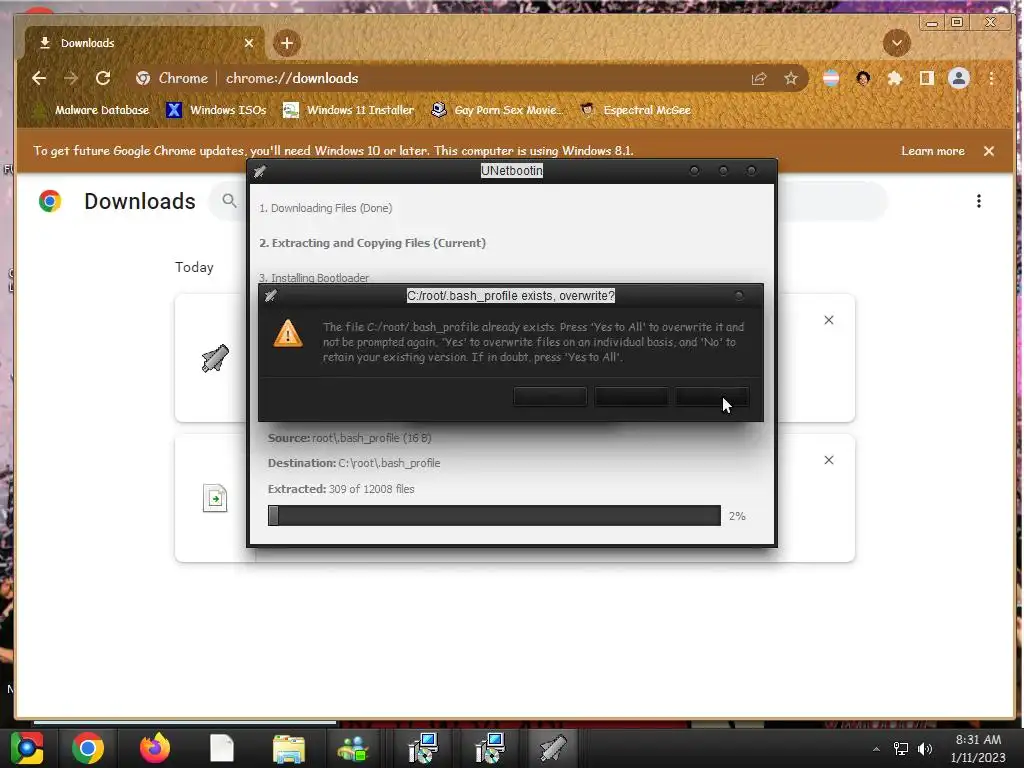Click '1. Downloading Files (Done)' step
Viewport: 1024px width, 768px height.
click(x=326, y=208)
